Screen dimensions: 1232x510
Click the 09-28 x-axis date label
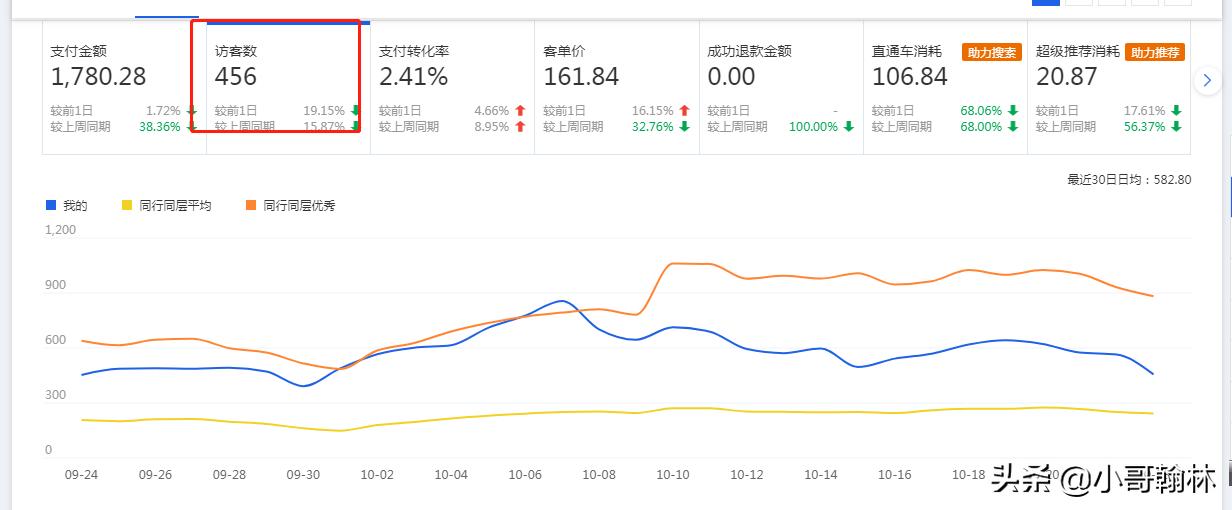point(229,475)
